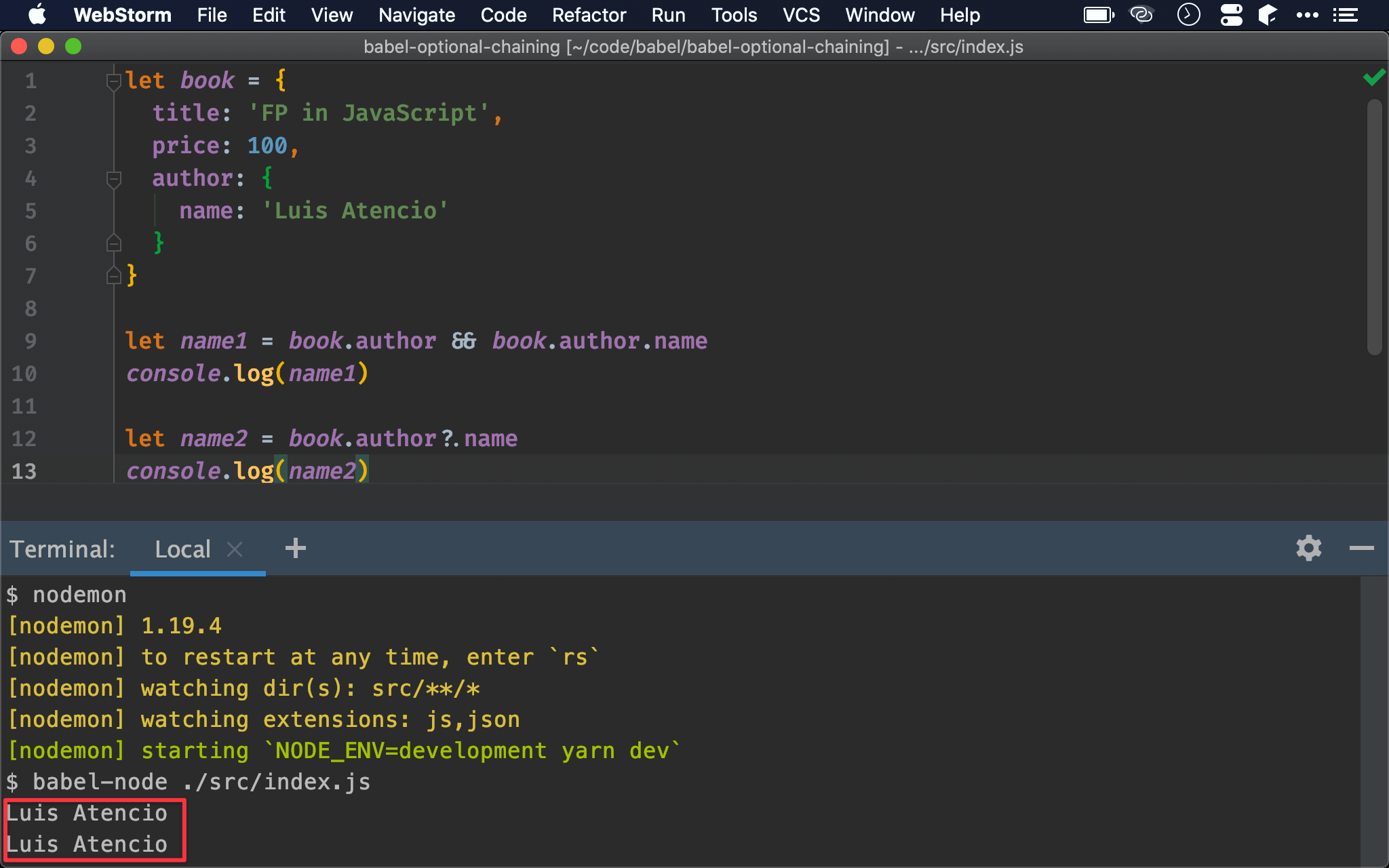1389x868 pixels.
Task: Click the battery status icon
Action: coord(1099,15)
